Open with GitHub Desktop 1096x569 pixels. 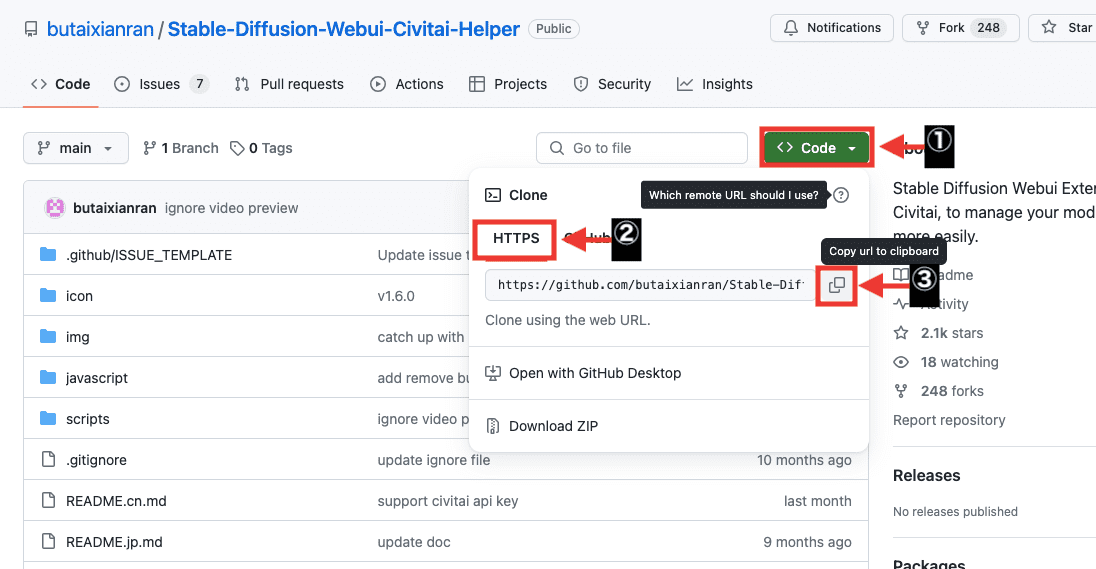(594, 373)
